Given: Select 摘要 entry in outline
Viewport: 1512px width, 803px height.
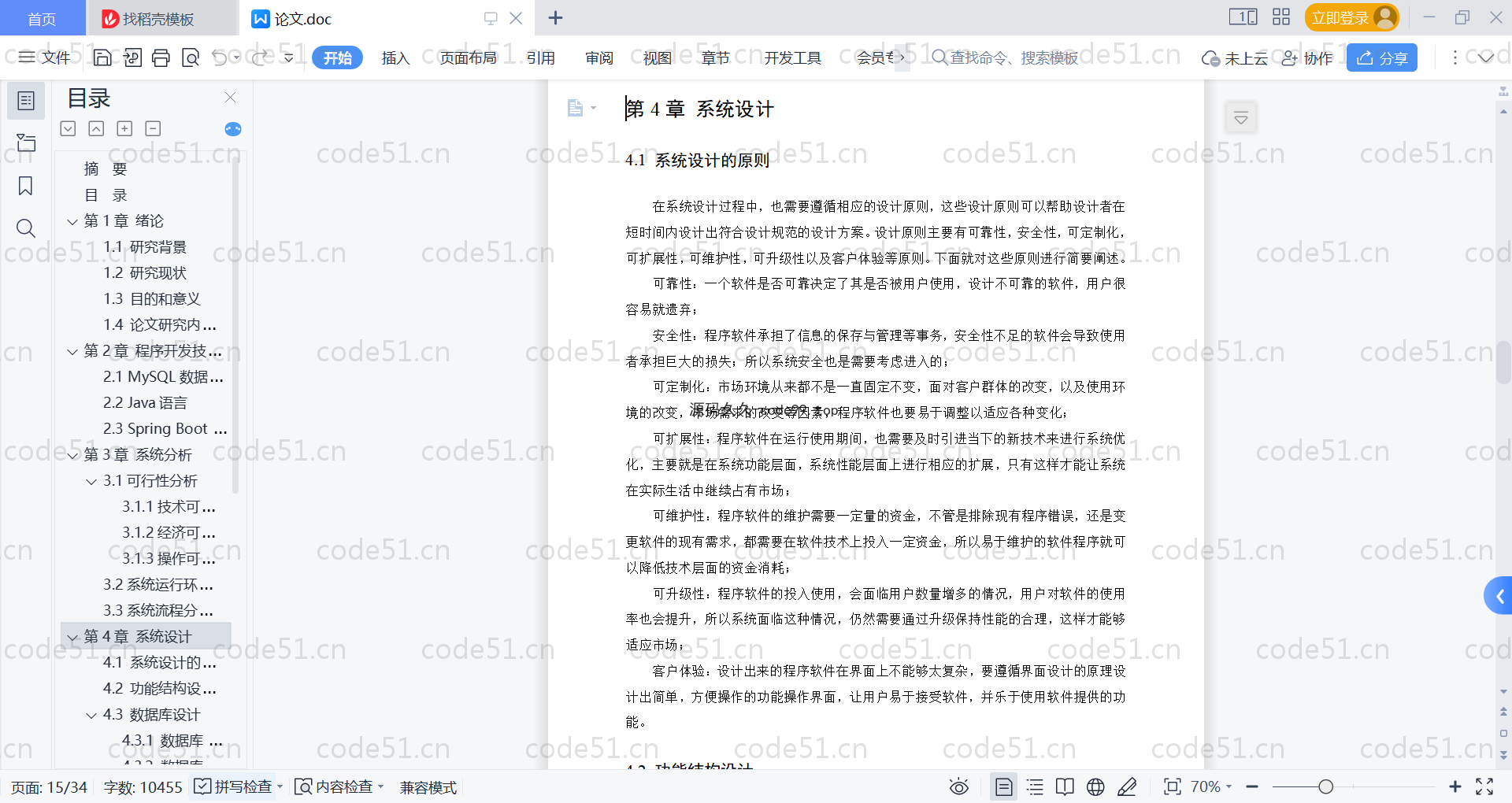Looking at the screenshot, I should coord(106,169).
